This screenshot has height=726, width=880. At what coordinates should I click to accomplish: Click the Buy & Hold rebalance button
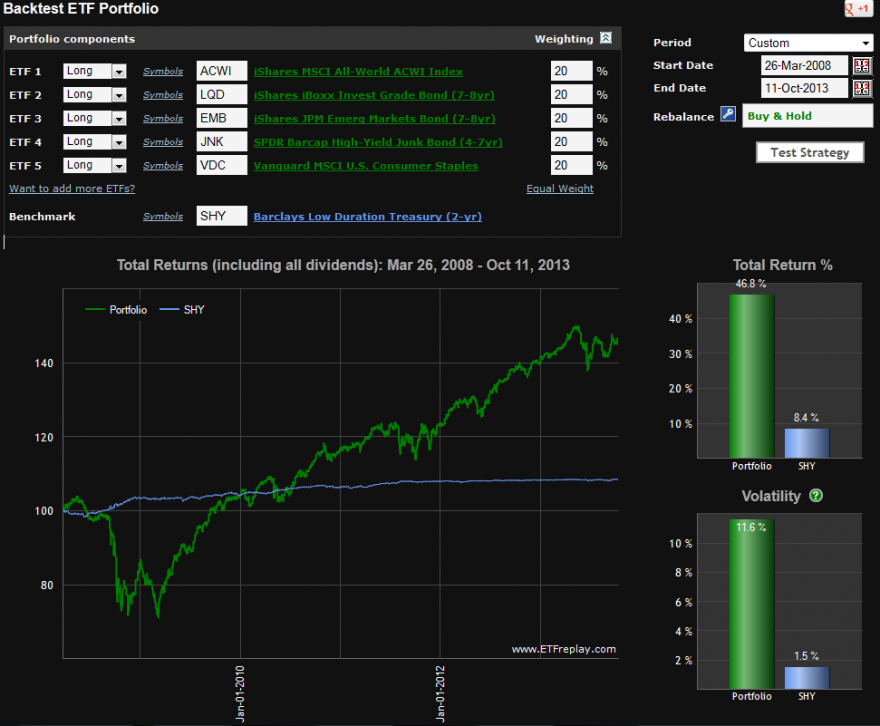click(805, 116)
